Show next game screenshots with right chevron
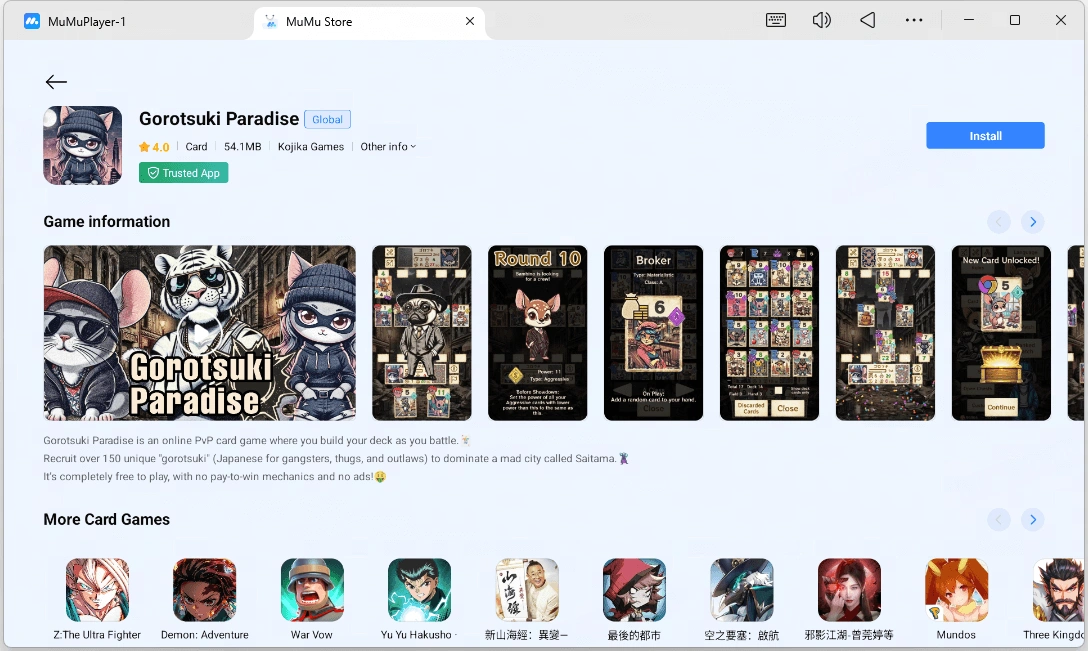Image resolution: width=1088 pixels, height=651 pixels. [1032, 221]
